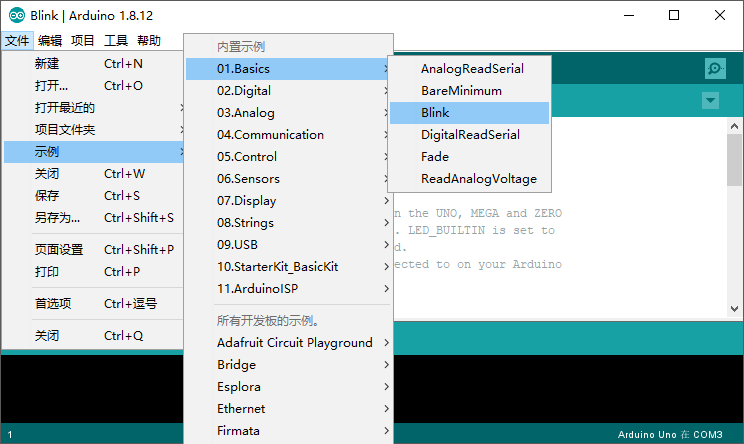Choose 关闭 Ctrl+W entry
The image size is (744, 444).
click(93, 174)
